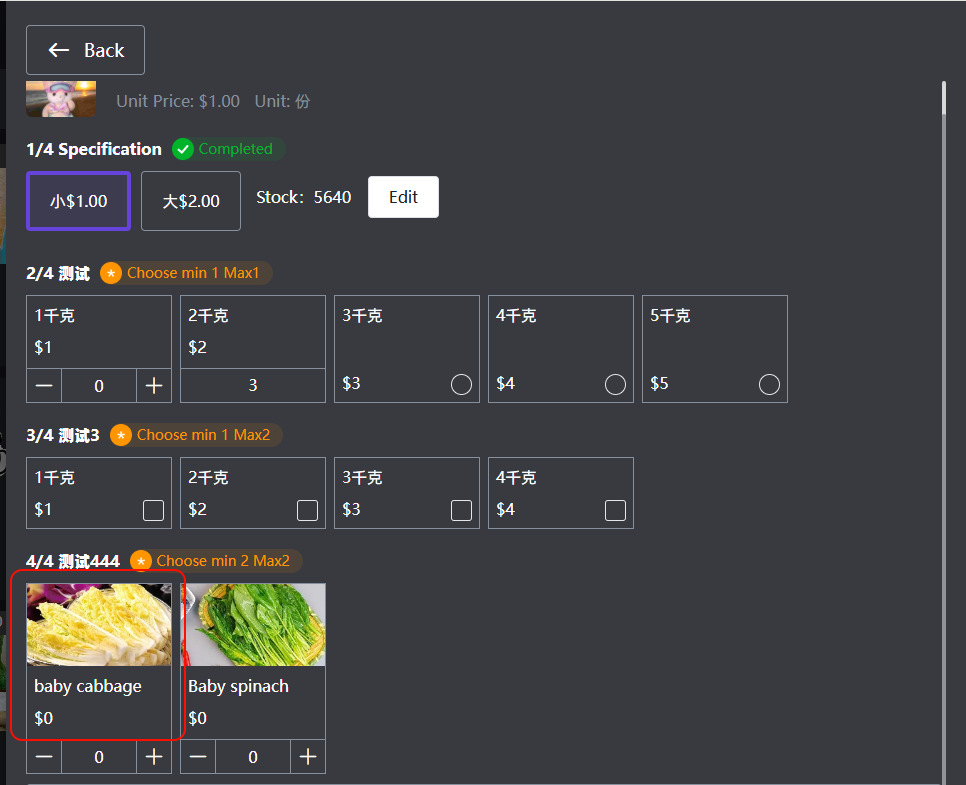Click the Baby spinach product image
The image size is (966, 785).
(x=253, y=625)
